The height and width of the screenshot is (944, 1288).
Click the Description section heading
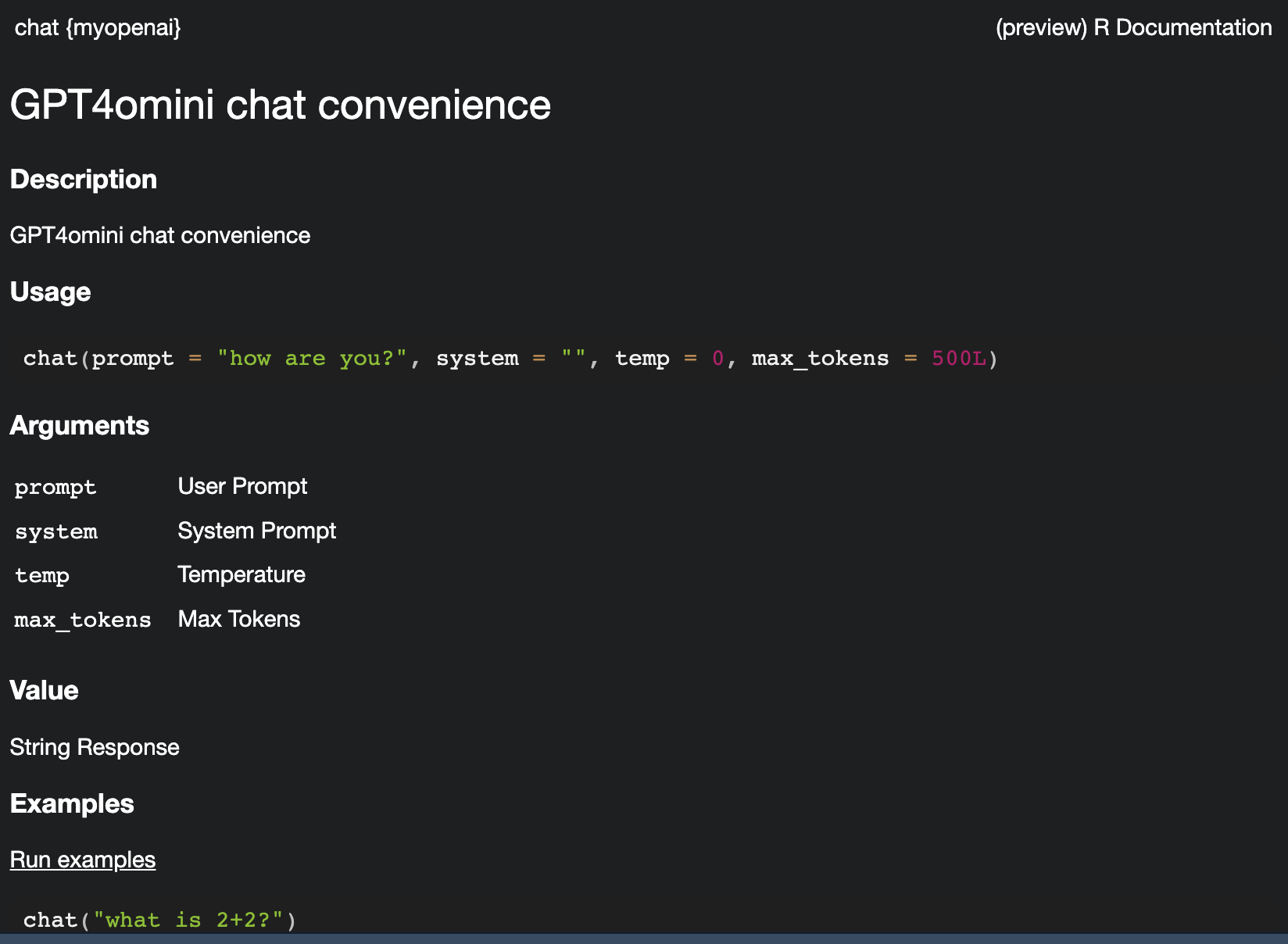pos(84,179)
